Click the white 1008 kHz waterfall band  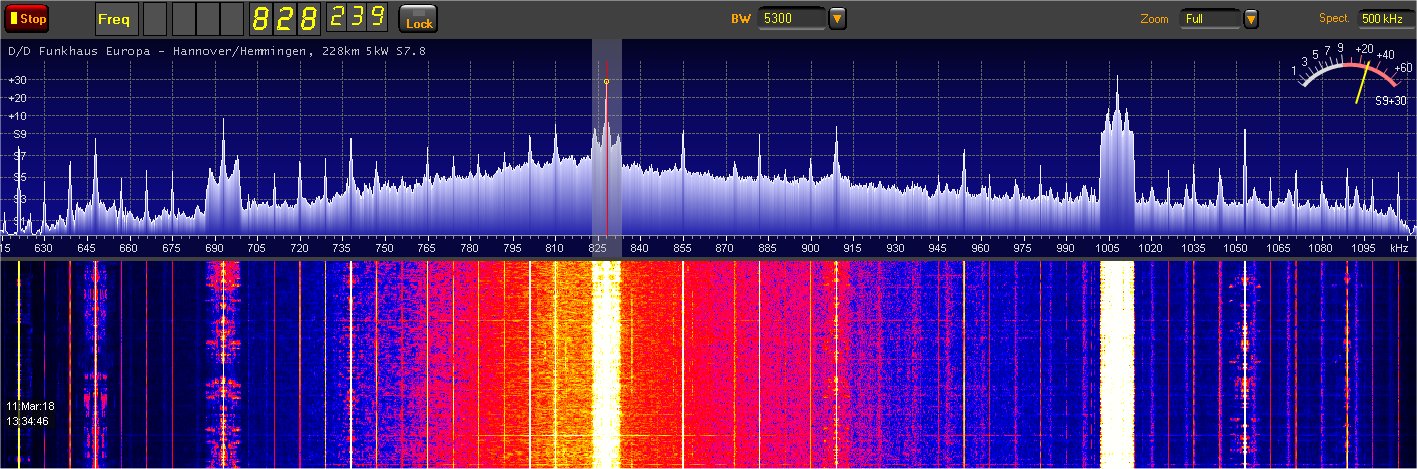point(1117,360)
